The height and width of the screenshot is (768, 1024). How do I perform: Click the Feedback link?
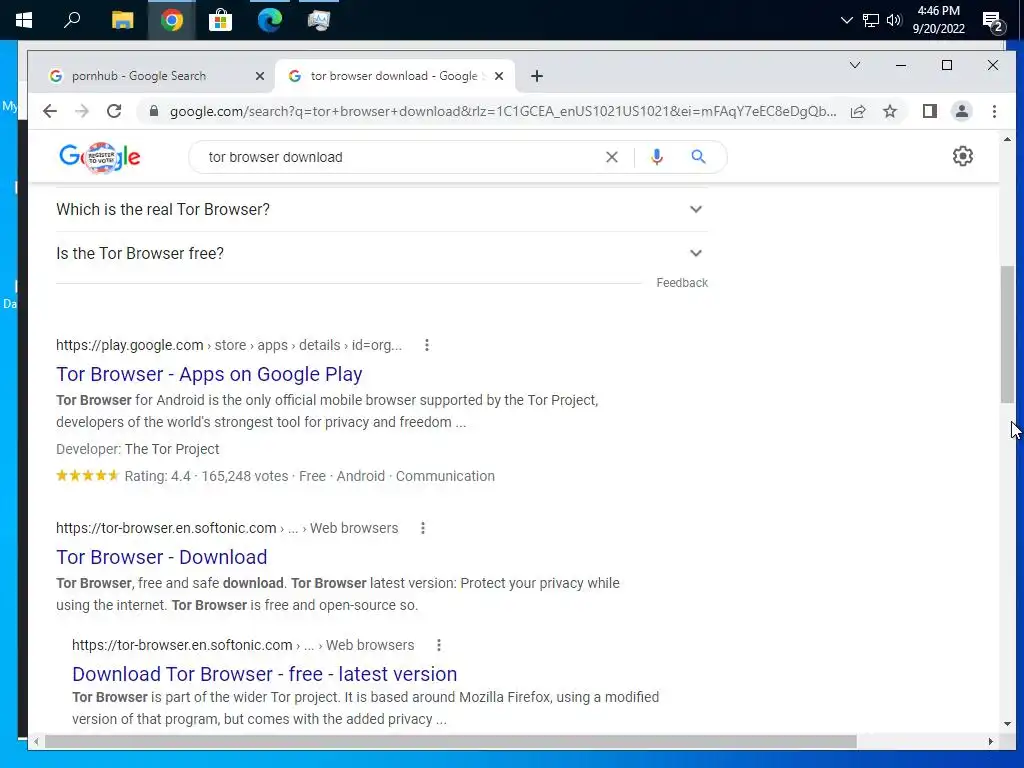[682, 283]
